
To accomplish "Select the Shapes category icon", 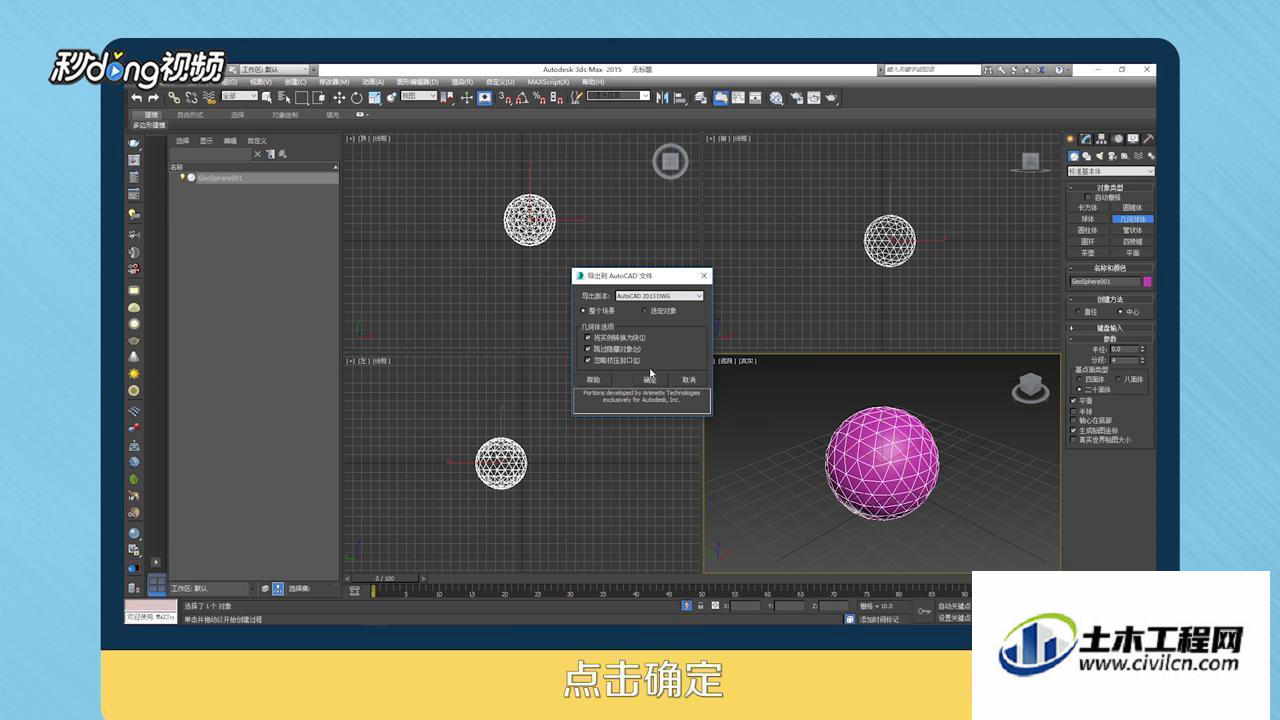I will click(x=1086, y=156).
